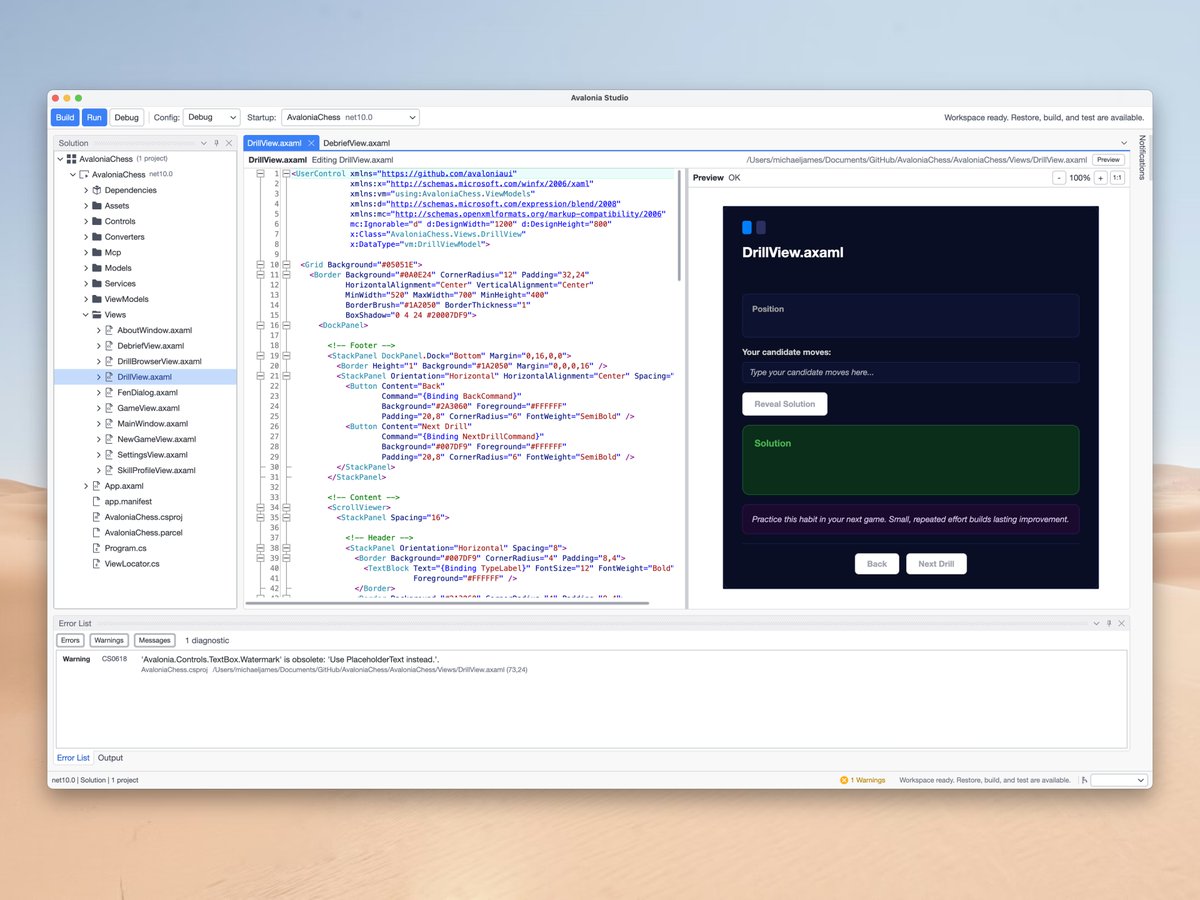Click the app.manifest file icon

[x=97, y=501]
